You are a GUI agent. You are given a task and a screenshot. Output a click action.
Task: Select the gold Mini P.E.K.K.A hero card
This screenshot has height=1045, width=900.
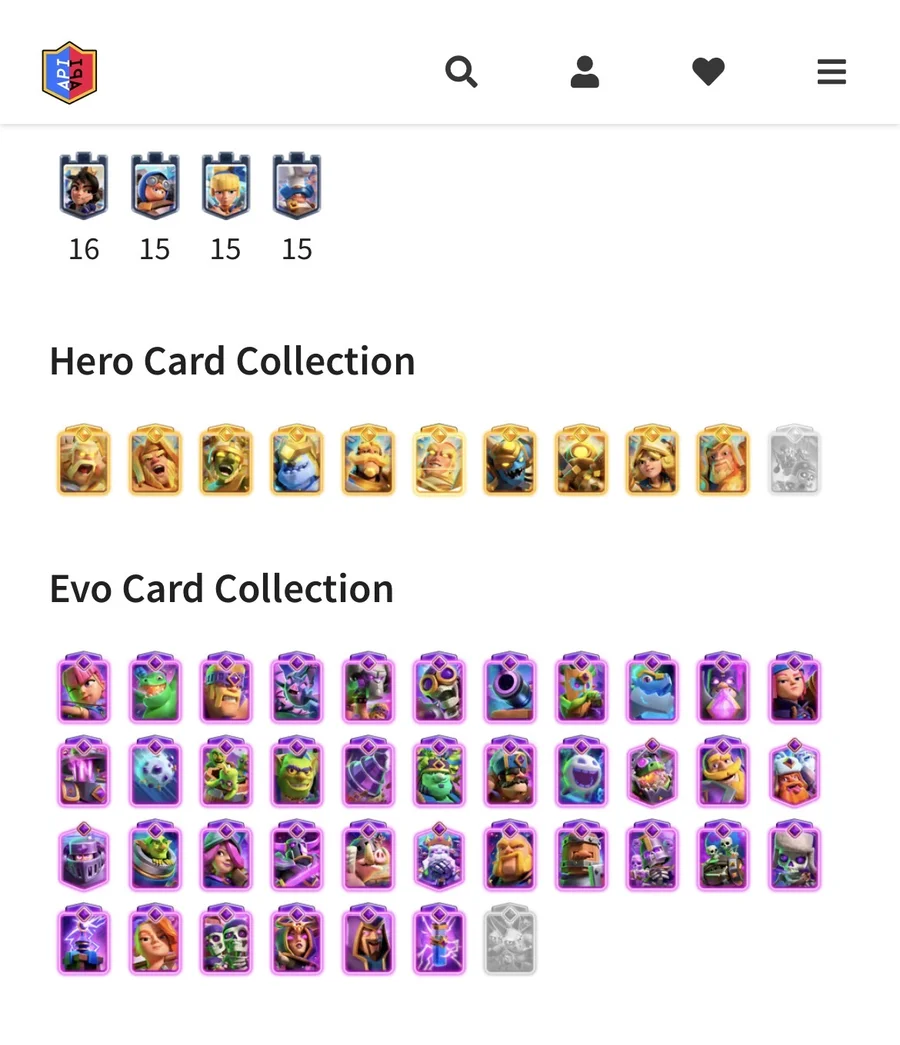click(510, 460)
